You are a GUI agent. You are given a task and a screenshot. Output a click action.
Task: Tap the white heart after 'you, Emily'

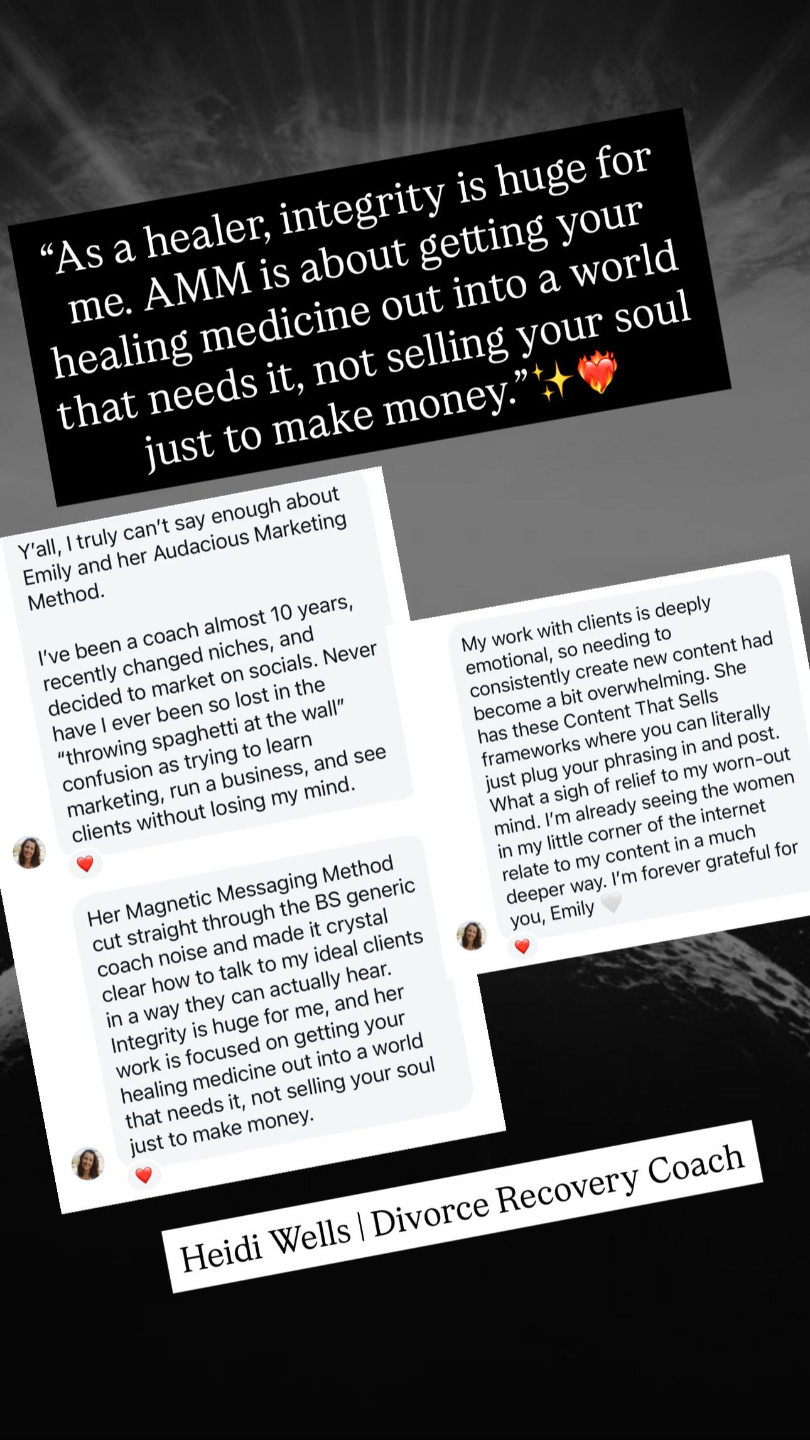pyautogui.click(x=610, y=903)
